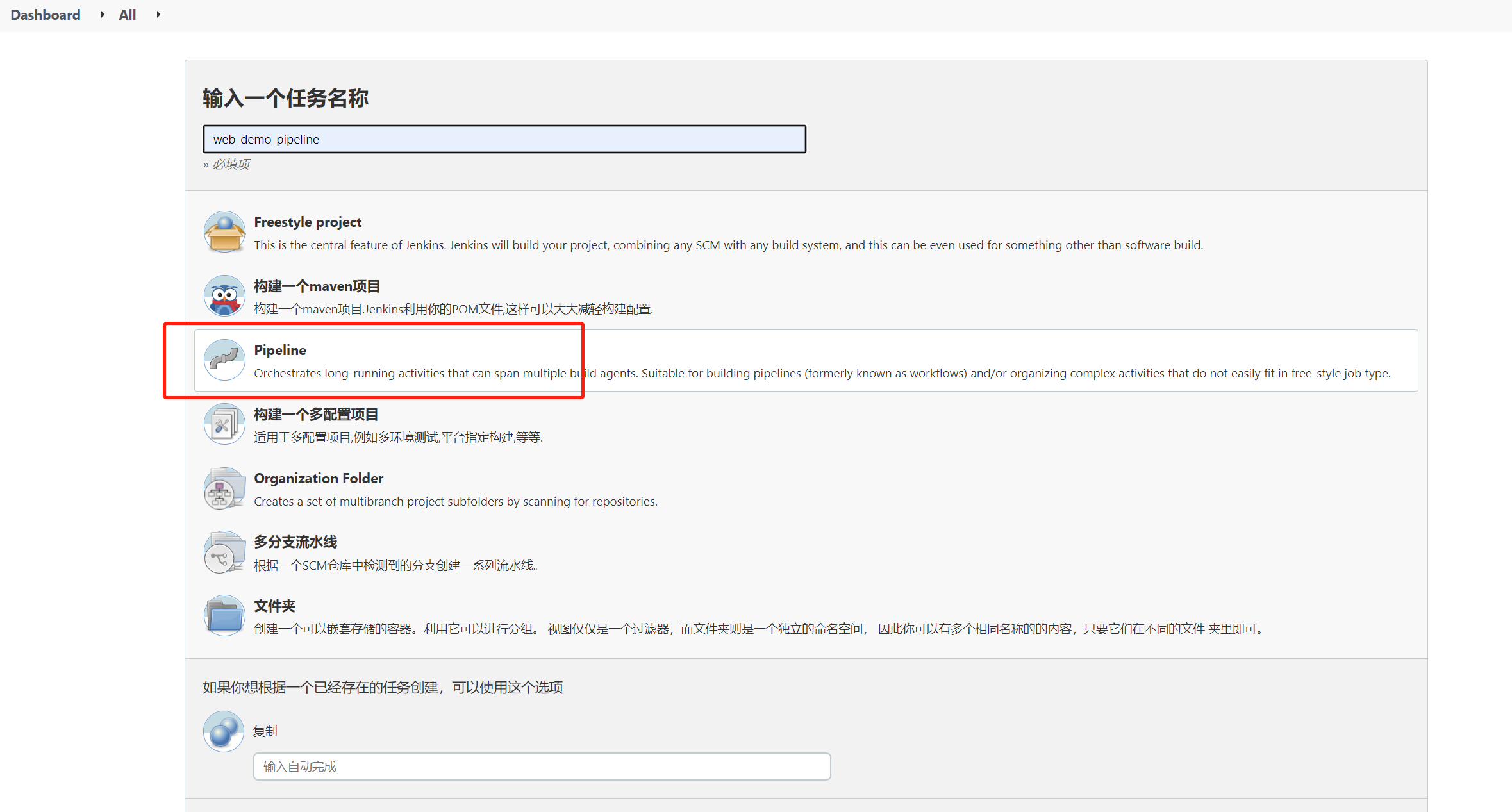Click the text 如果你想根据一个已经存在的任务创建

(383, 688)
